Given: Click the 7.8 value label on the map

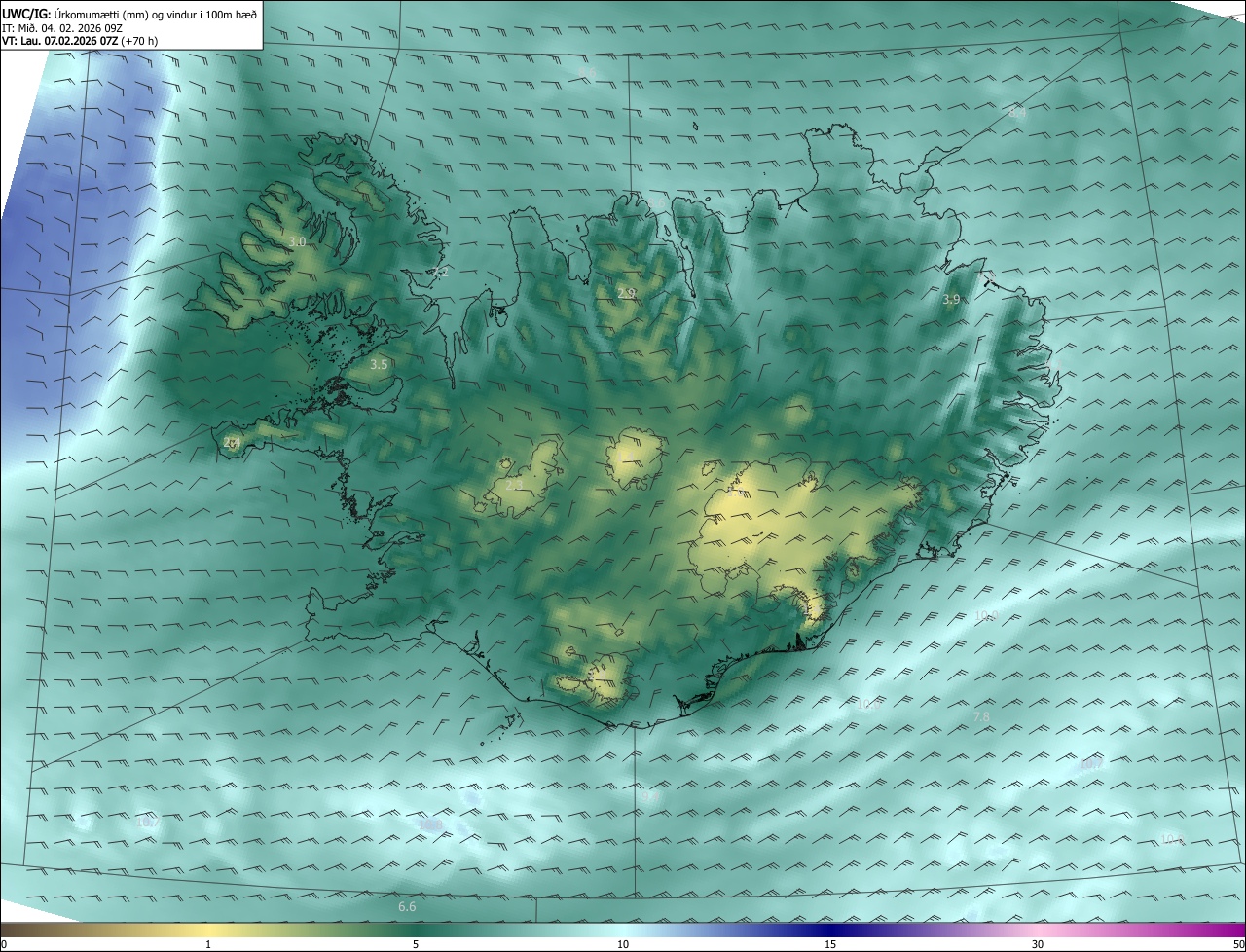Looking at the screenshot, I should (981, 716).
